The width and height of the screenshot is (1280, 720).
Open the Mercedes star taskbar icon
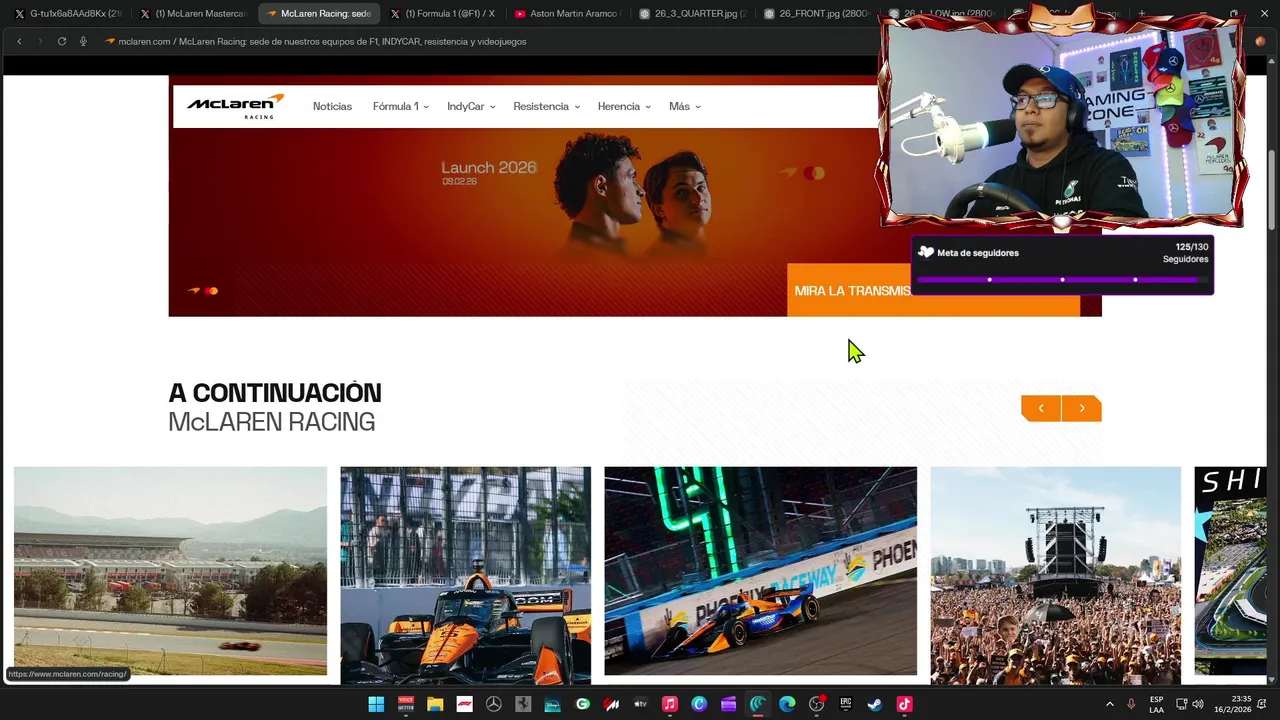[x=493, y=704]
